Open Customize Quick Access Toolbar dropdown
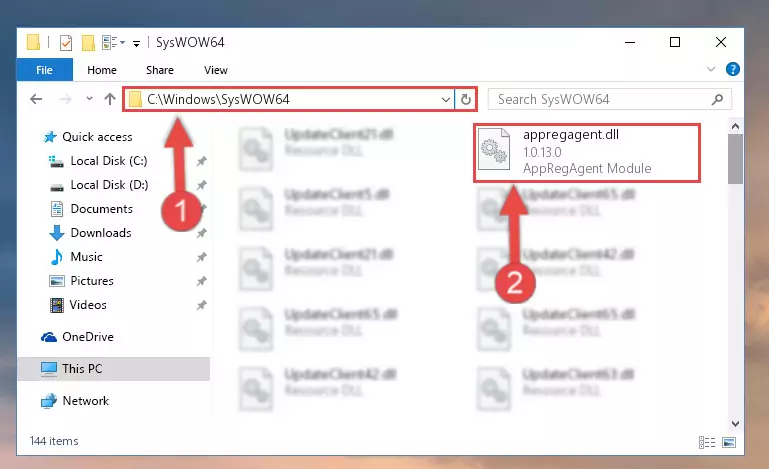 click(136, 44)
